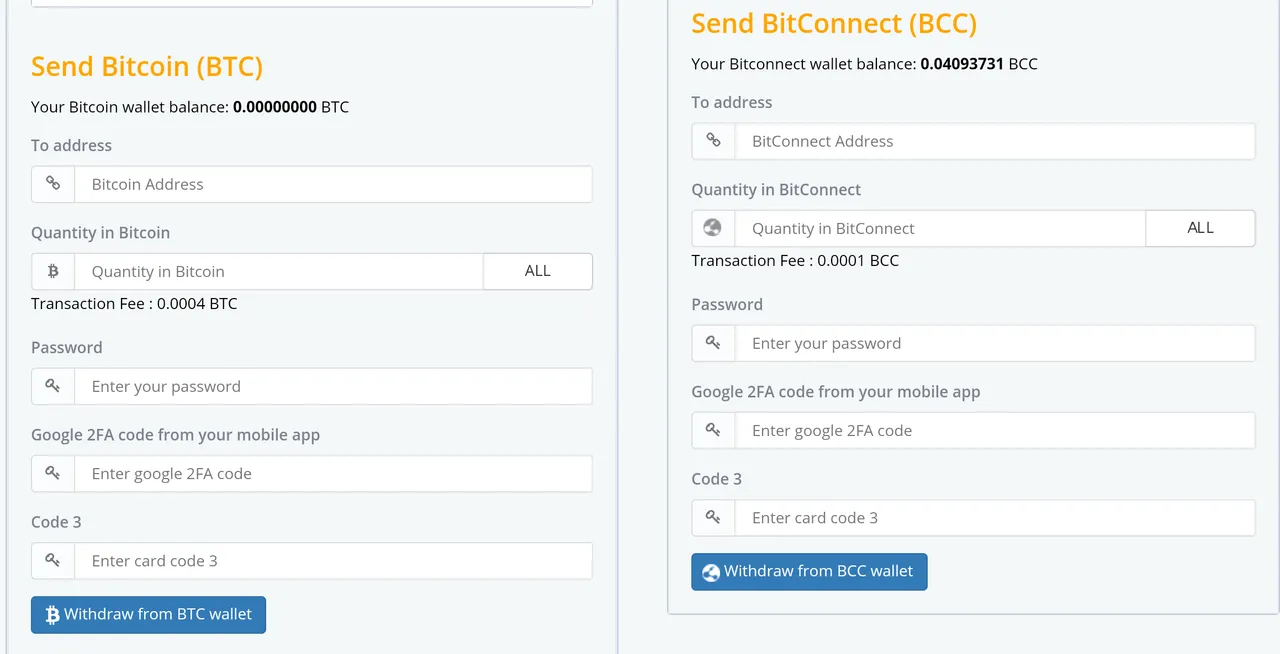Focus the BTC Enter google 2FA code field
Image resolution: width=1280 pixels, height=654 pixels.
tap(334, 473)
